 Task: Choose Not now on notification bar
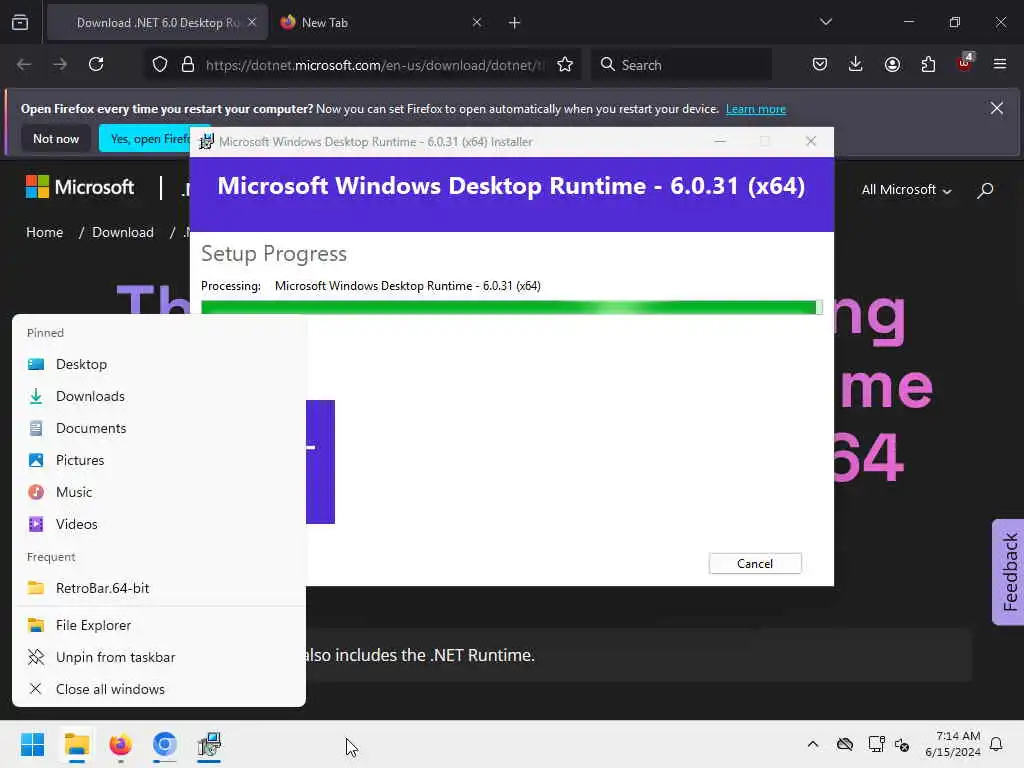click(56, 138)
